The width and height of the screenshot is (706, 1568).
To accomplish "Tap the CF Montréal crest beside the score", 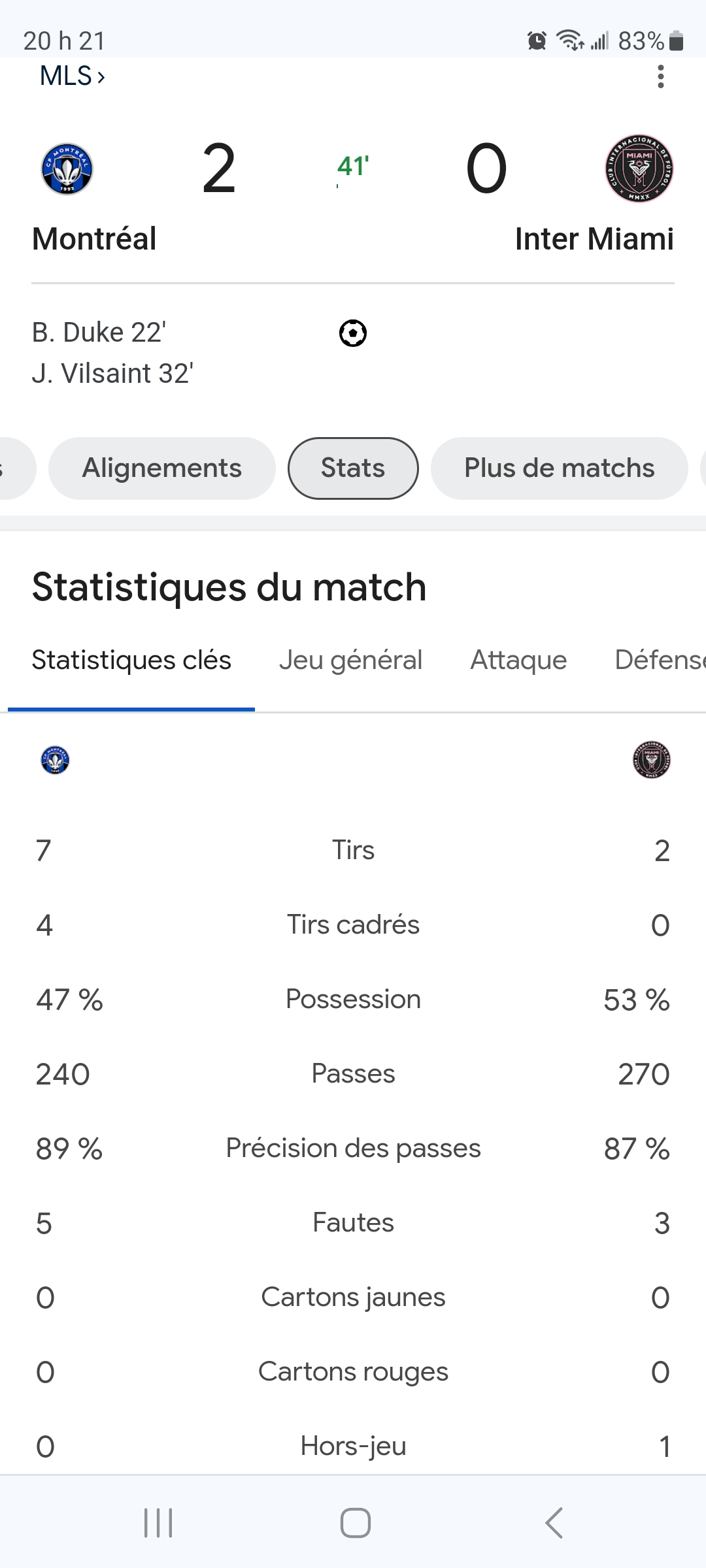I will point(67,169).
